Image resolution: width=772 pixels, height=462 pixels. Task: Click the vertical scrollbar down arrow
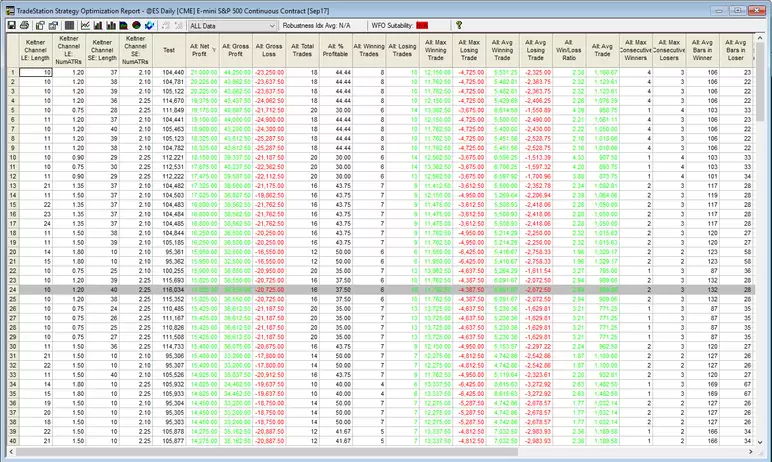click(760, 442)
